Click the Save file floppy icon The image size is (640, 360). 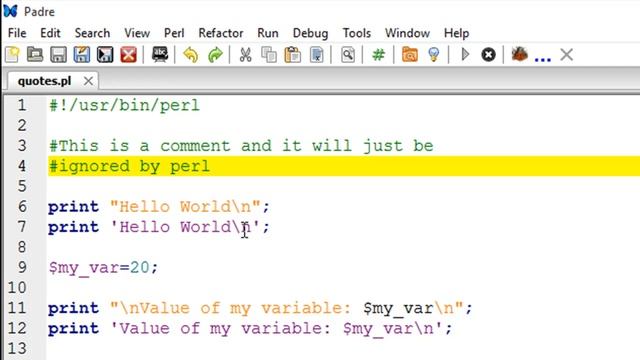58,54
